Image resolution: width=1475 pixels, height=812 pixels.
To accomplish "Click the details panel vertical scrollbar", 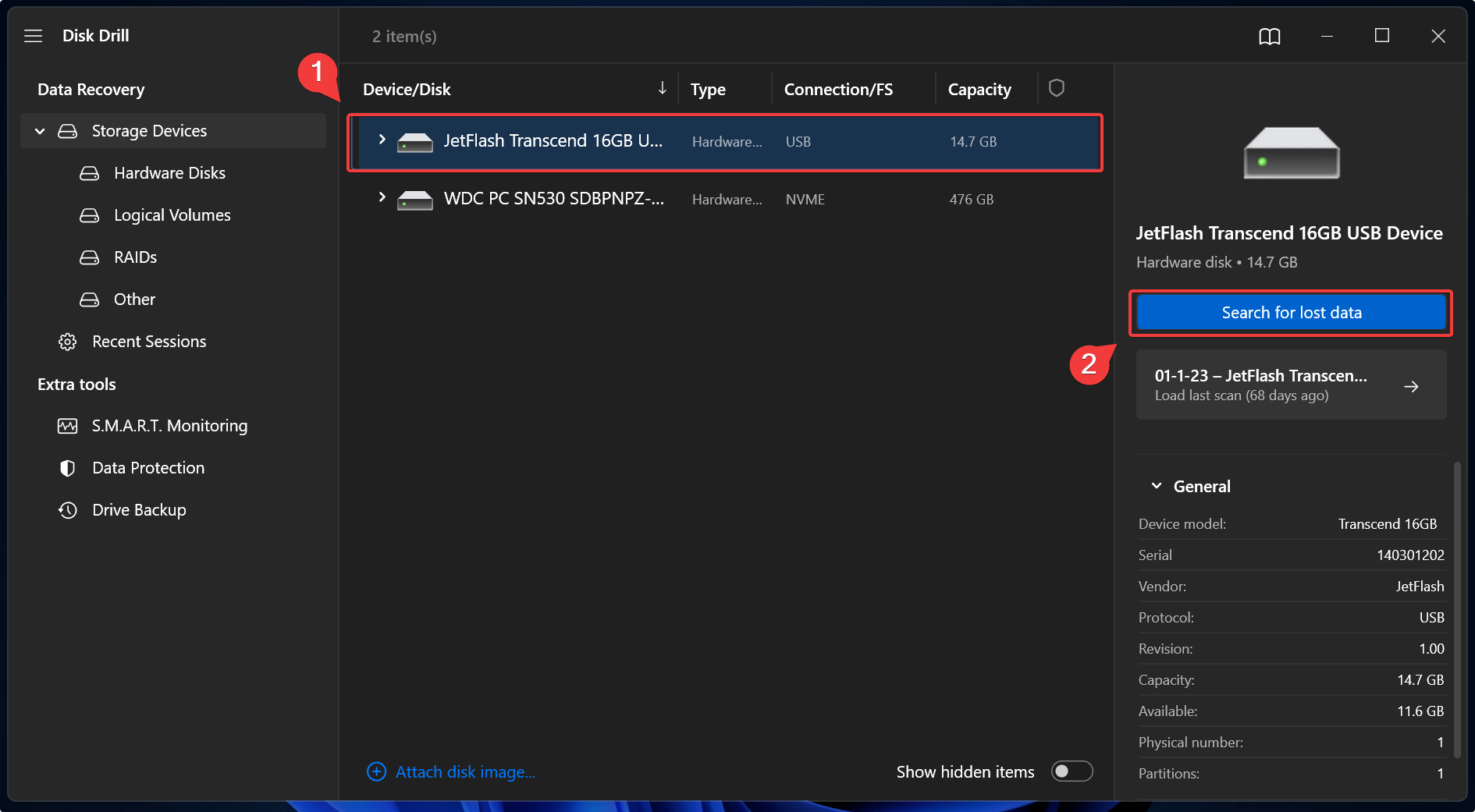I will [1456, 608].
